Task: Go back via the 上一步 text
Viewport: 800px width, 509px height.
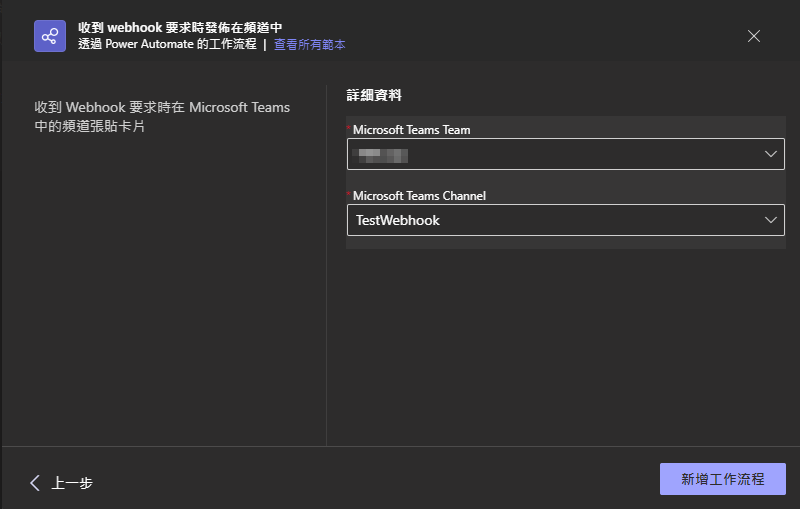Action: click(72, 483)
